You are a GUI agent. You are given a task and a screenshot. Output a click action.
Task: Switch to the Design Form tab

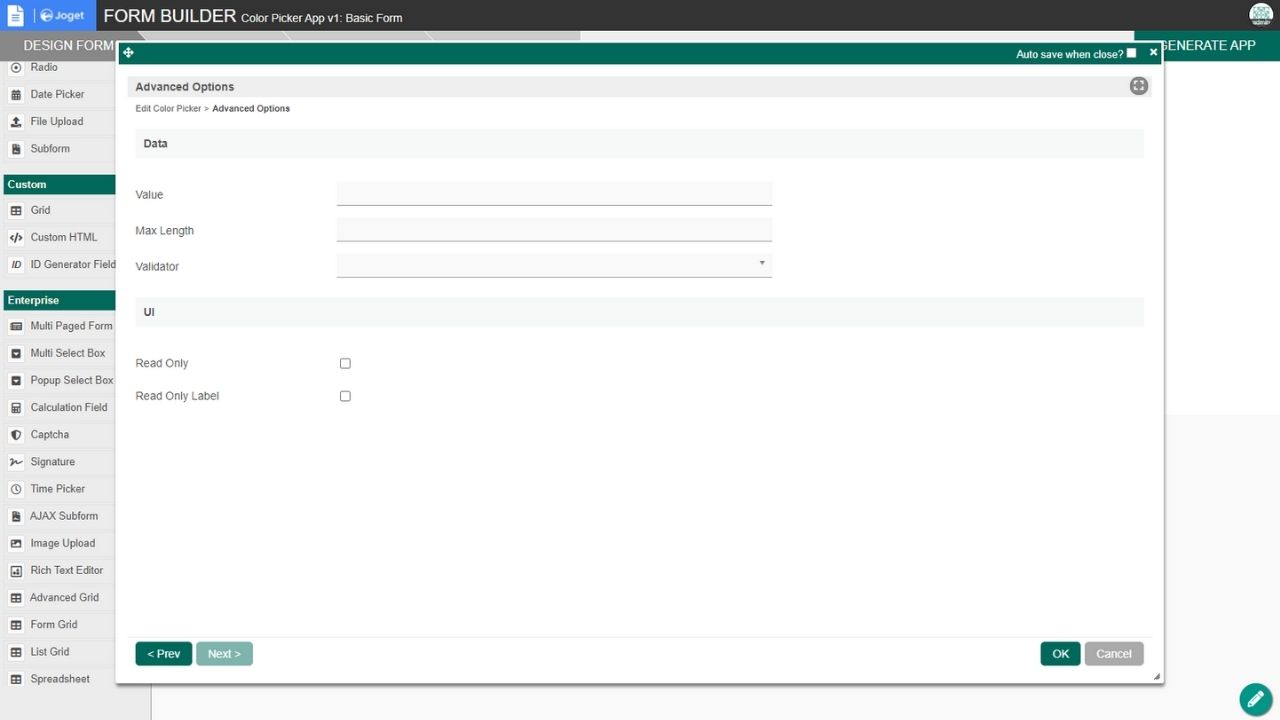point(66,46)
